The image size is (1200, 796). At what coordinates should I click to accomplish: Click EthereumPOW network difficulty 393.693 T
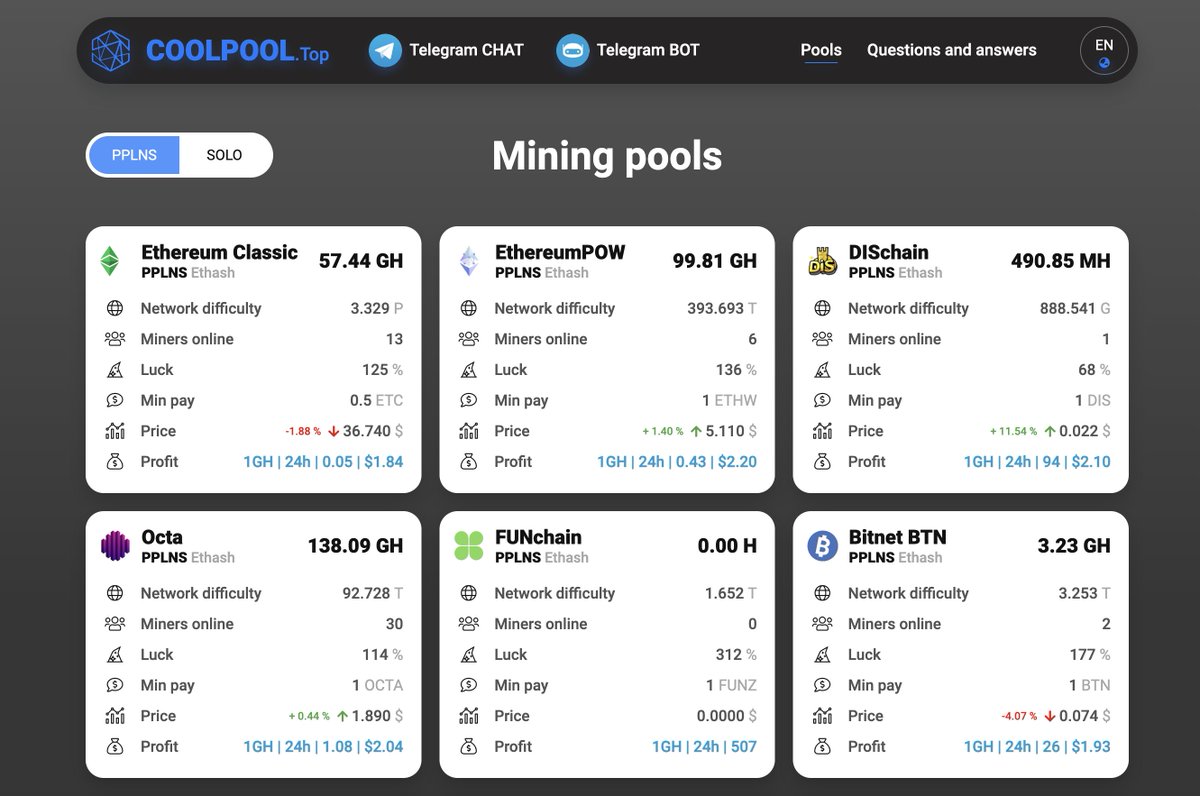click(722, 308)
